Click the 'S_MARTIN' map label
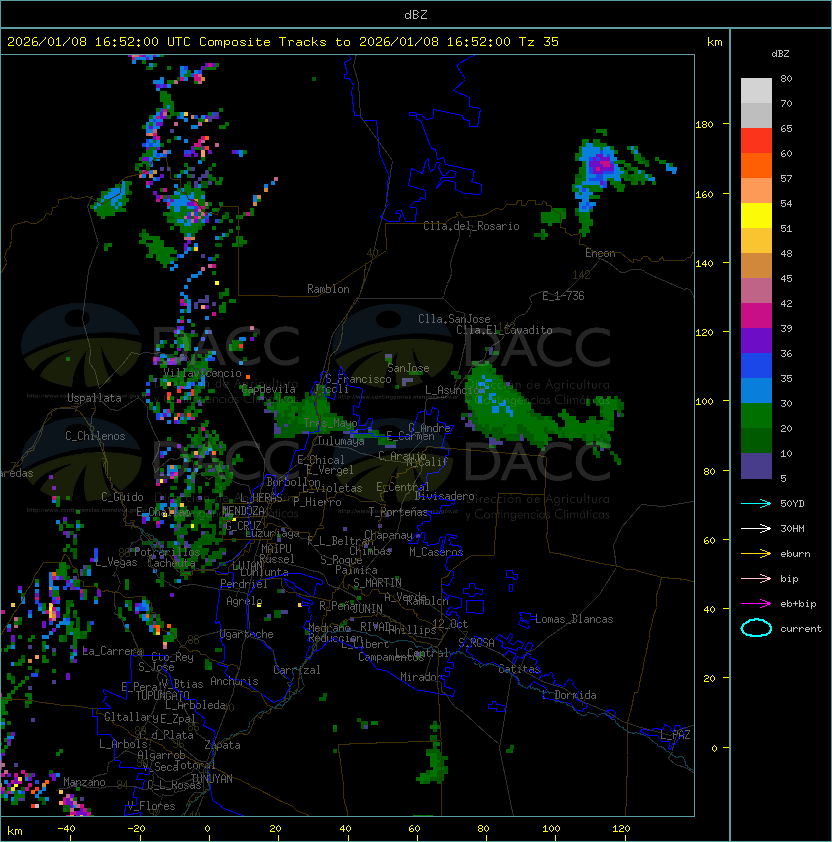 (x=377, y=583)
